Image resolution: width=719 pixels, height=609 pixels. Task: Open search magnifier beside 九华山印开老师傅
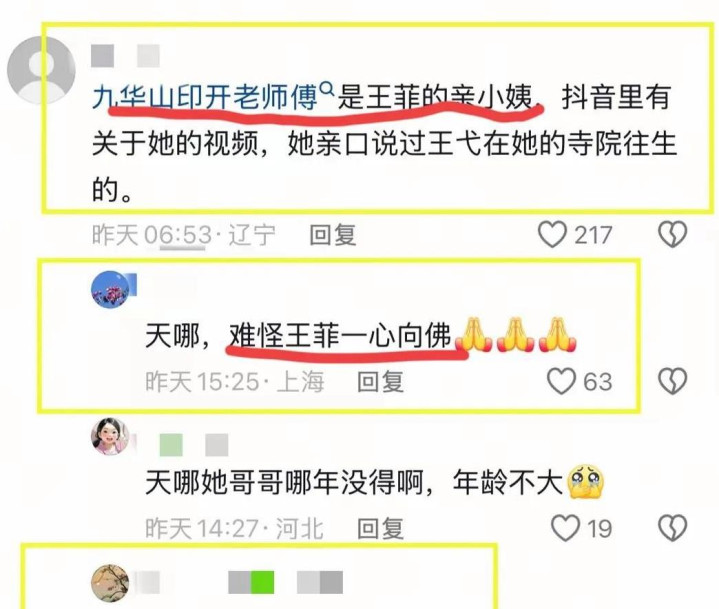[x=326, y=88]
